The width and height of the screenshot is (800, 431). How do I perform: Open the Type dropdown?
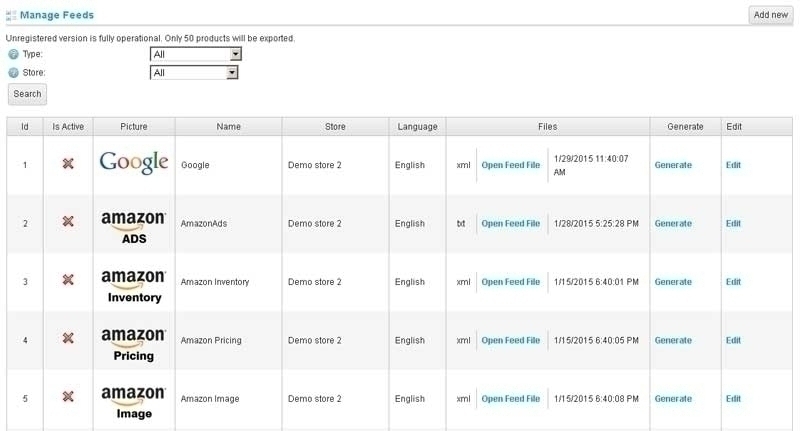click(195, 54)
